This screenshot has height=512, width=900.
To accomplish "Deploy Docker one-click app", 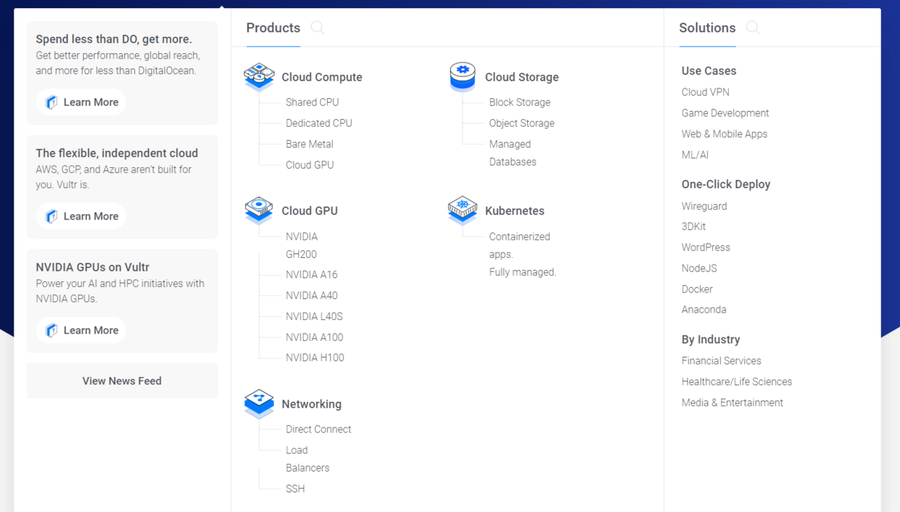I will 697,289.
